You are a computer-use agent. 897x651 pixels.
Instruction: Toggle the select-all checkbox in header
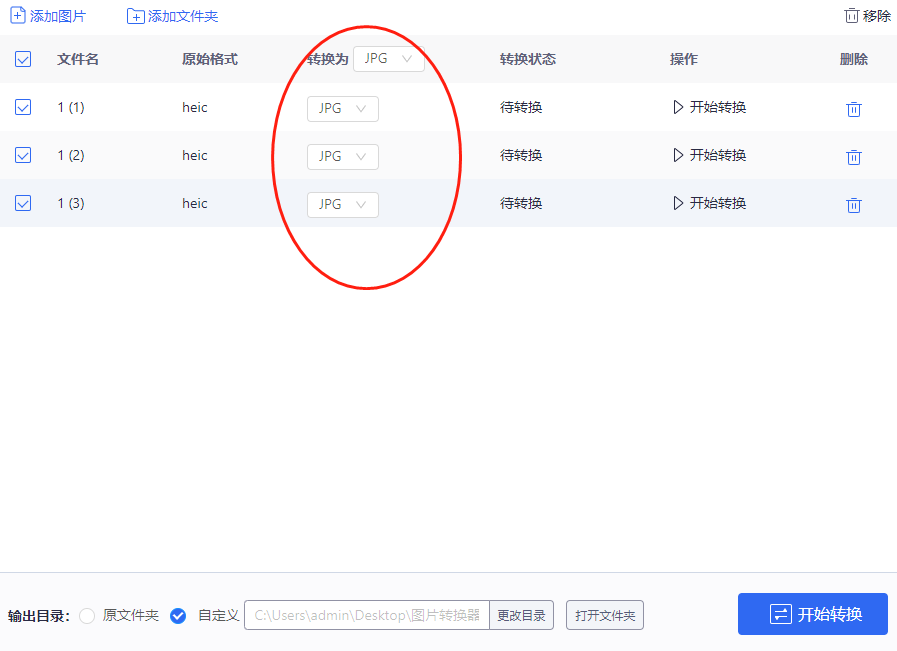coord(23,59)
